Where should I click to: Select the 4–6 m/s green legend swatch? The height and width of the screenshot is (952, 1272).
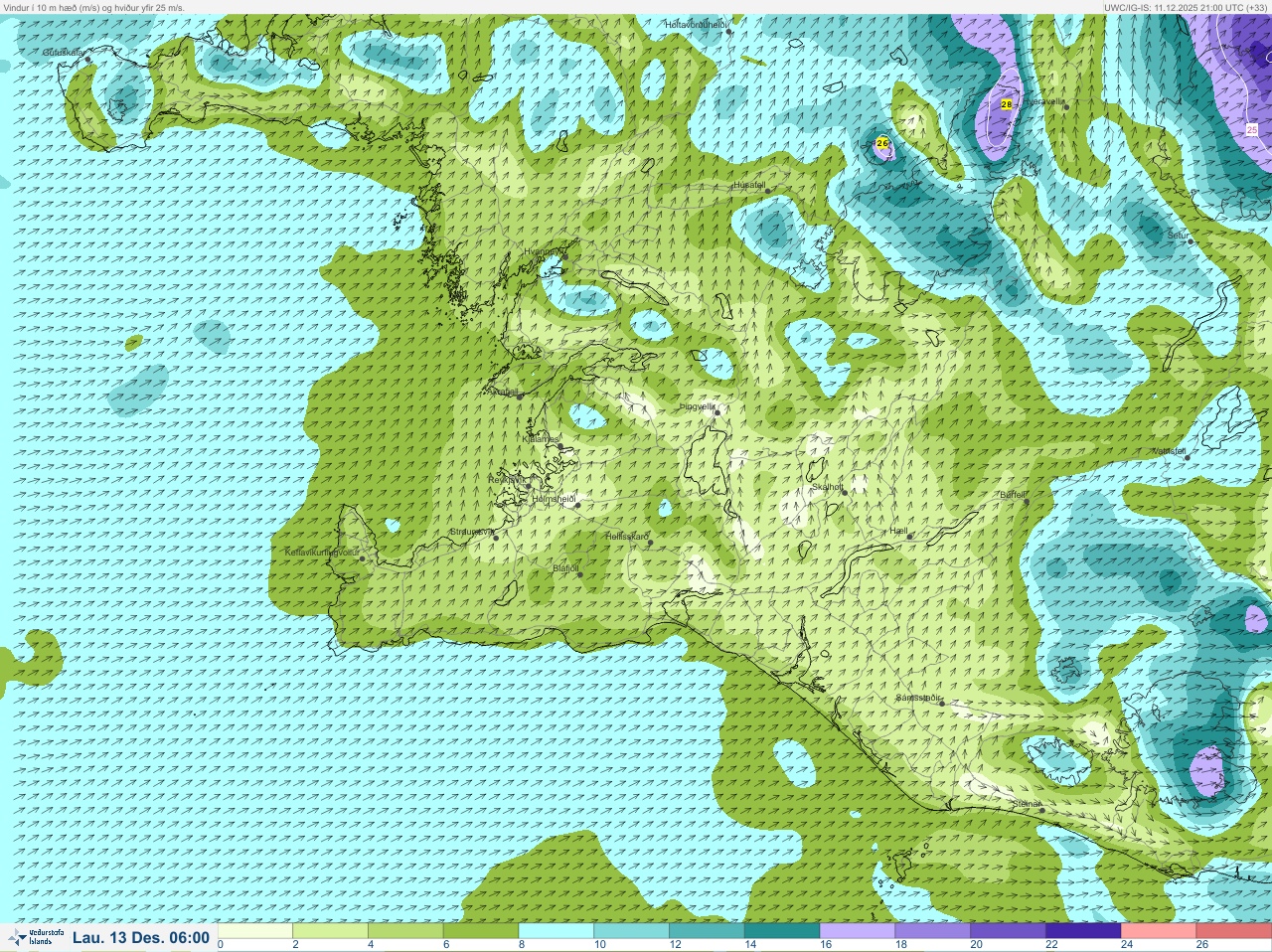(405, 931)
